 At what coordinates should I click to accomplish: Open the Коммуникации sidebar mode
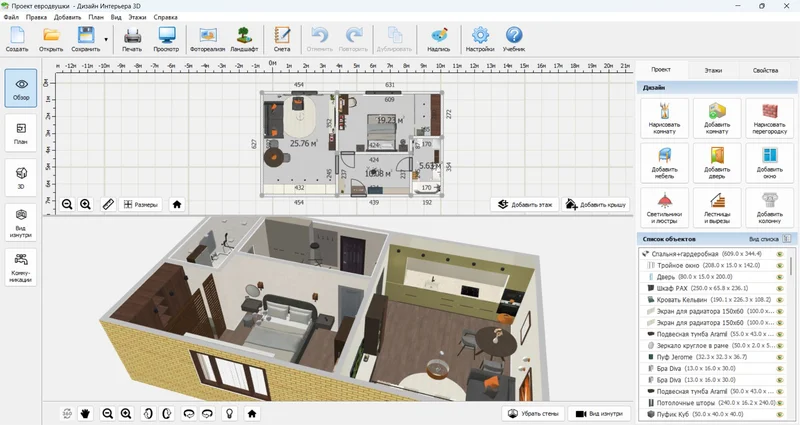21,267
